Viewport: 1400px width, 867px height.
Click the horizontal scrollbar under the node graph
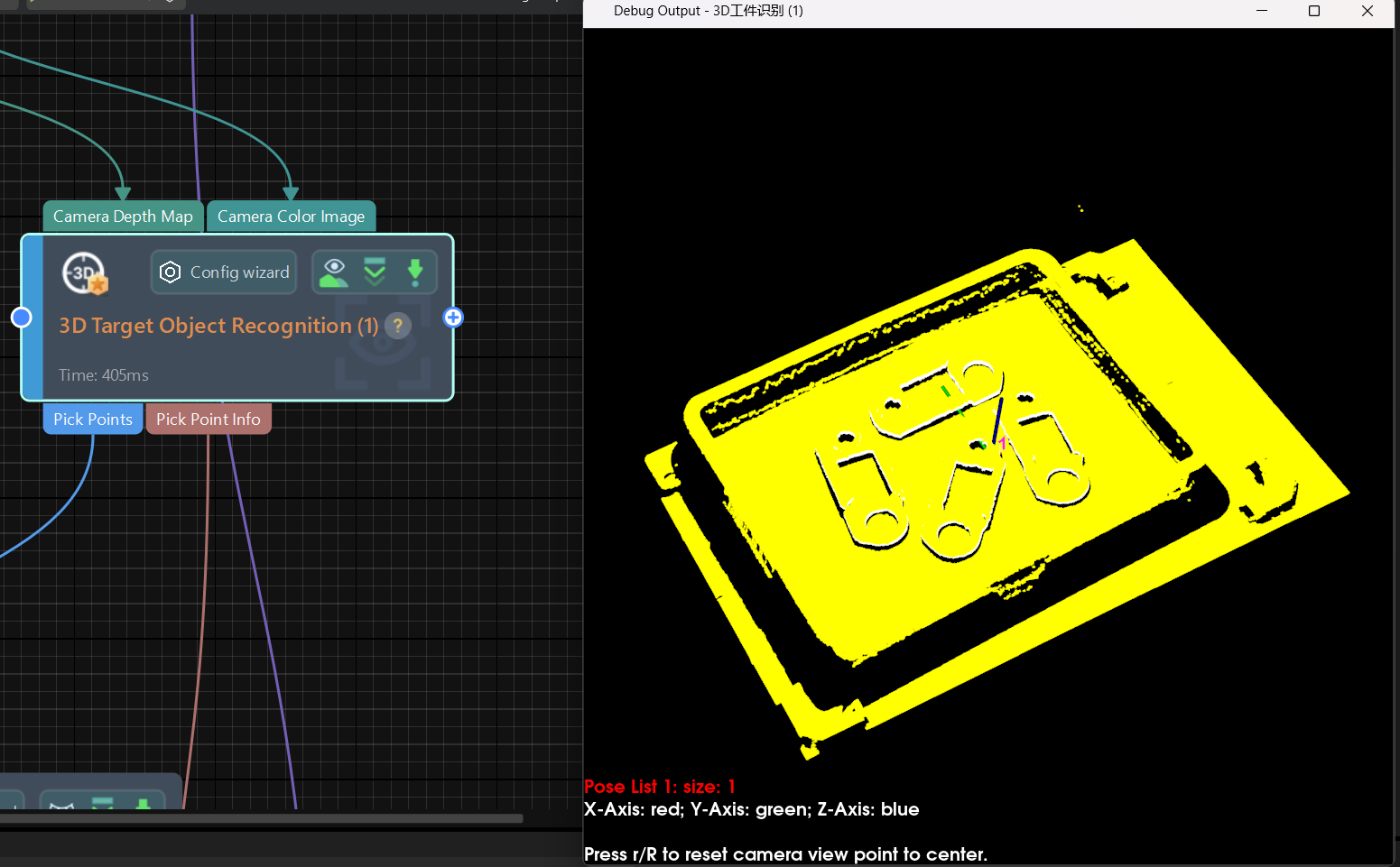262,819
